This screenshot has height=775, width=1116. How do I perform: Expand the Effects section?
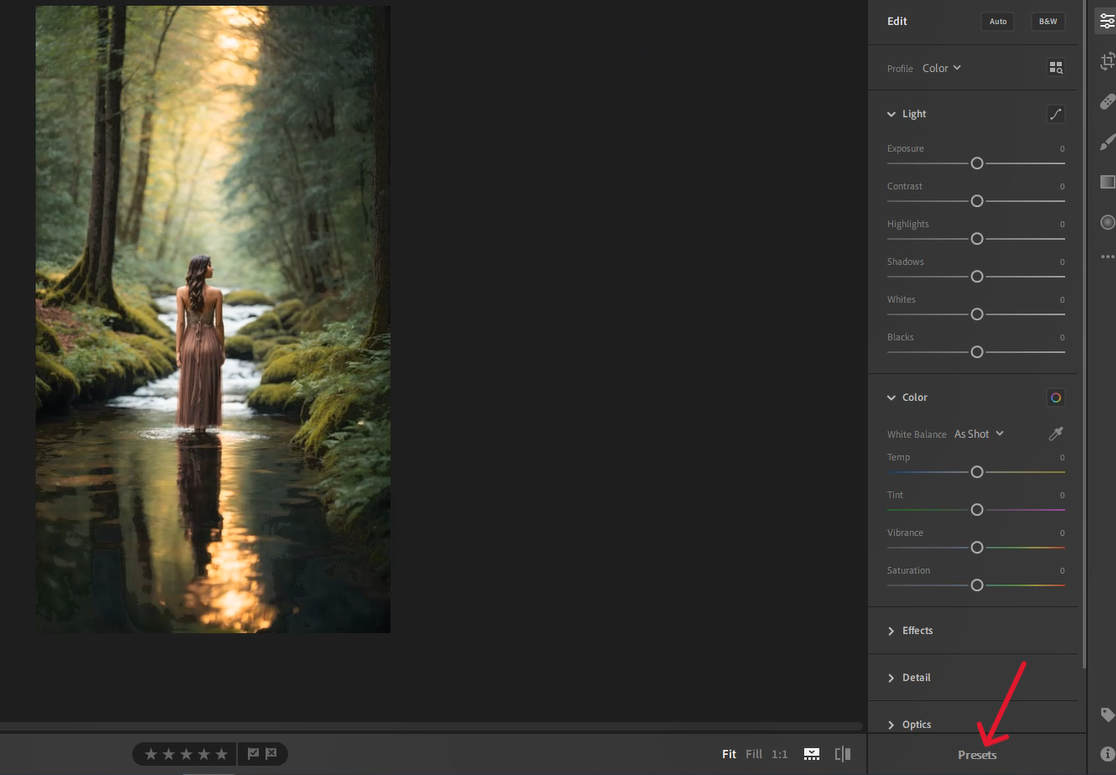pos(917,631)
